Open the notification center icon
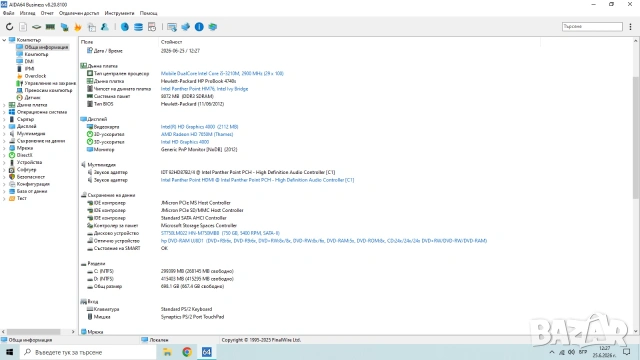Image resolution: width=640 pixels, height=360 pixels. pos(627,352)
